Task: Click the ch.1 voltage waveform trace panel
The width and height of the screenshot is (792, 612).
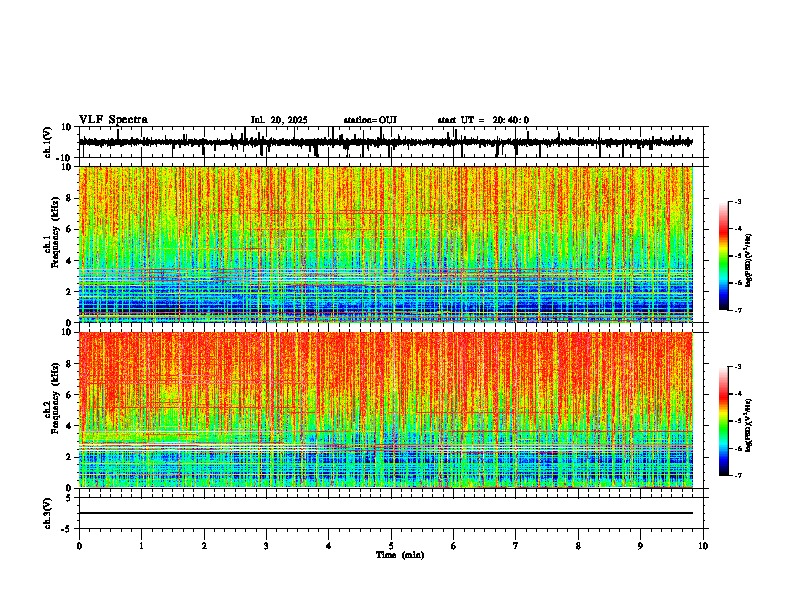Action: [x=390, y=142]
